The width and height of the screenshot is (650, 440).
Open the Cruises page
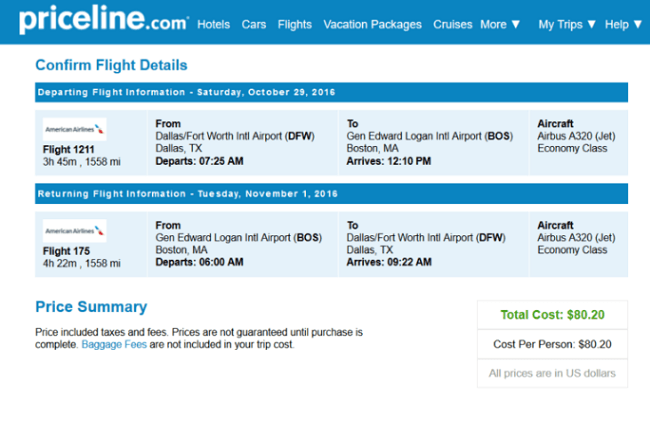(453, 24)
